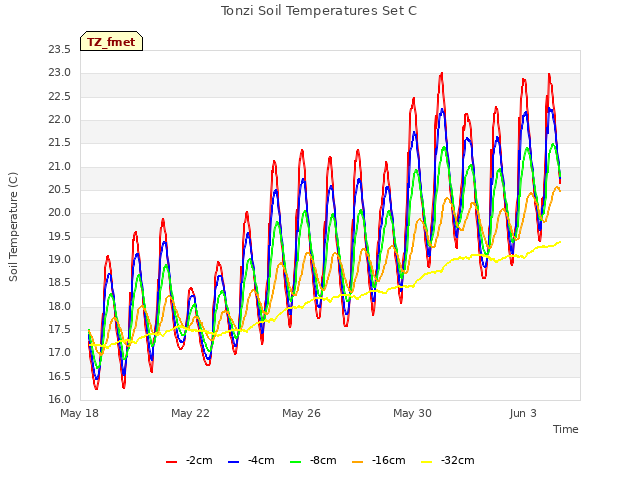The image size is (640, 480).
Task: Click the 17.5 y-axis tick label
Action: (x=60, y=330)
